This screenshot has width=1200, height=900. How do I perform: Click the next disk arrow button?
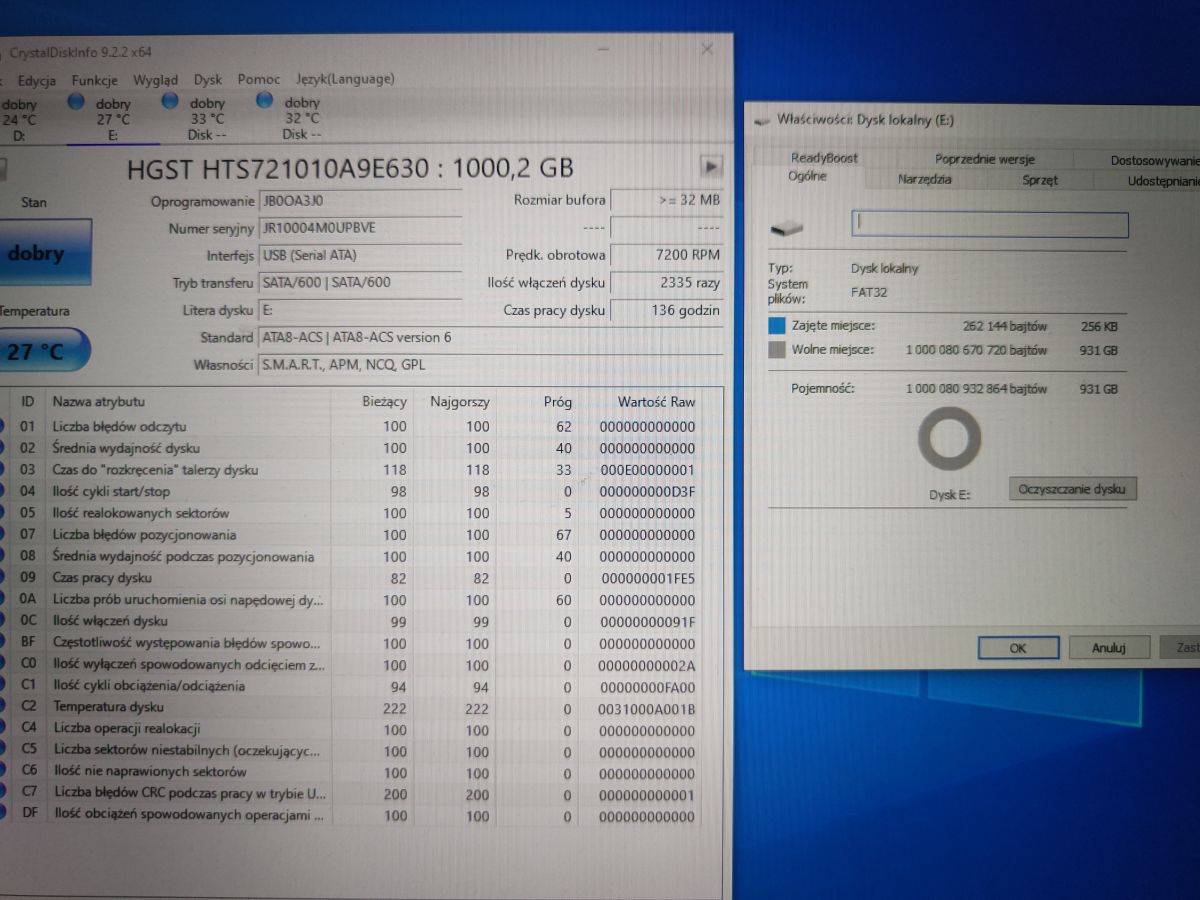click(711, 166)
